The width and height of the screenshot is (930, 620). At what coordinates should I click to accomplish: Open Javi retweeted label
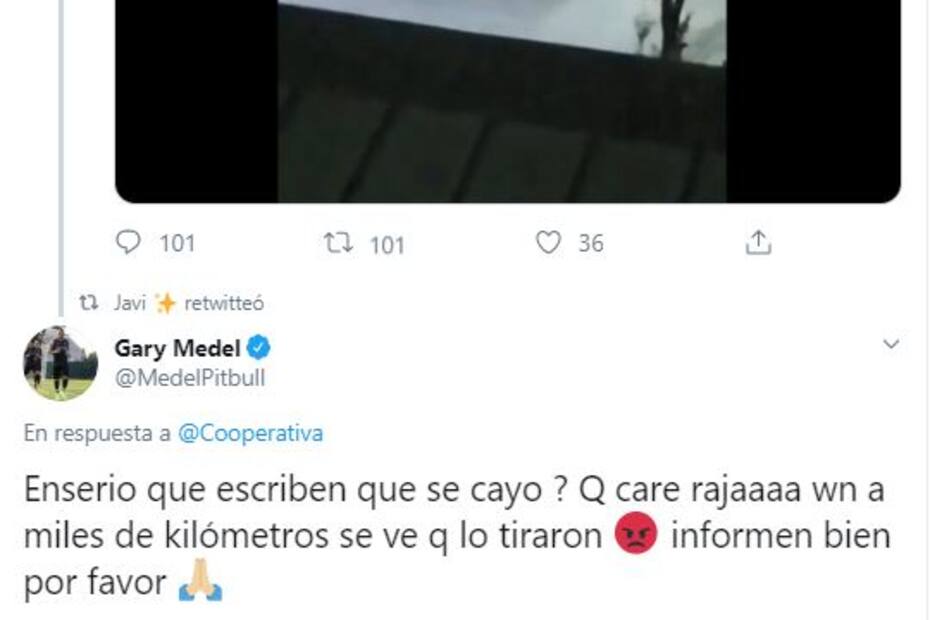189,303
